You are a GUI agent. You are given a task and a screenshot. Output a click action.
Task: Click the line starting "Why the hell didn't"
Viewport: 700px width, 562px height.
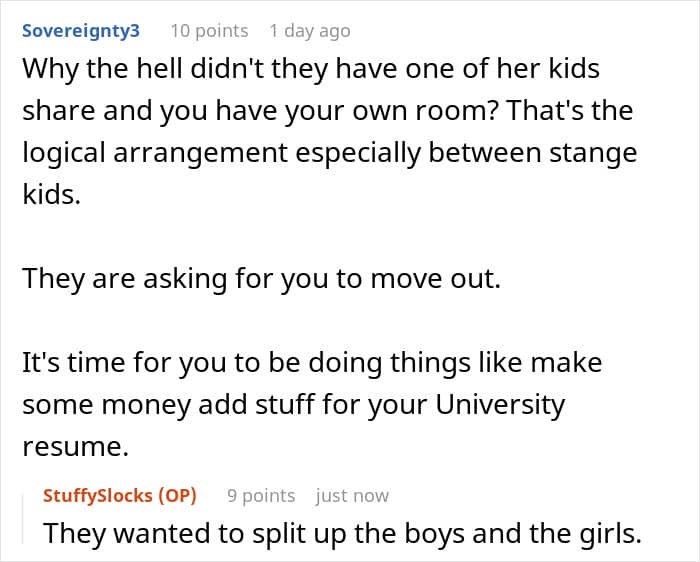pyautogui.click(x=311, y=69)
